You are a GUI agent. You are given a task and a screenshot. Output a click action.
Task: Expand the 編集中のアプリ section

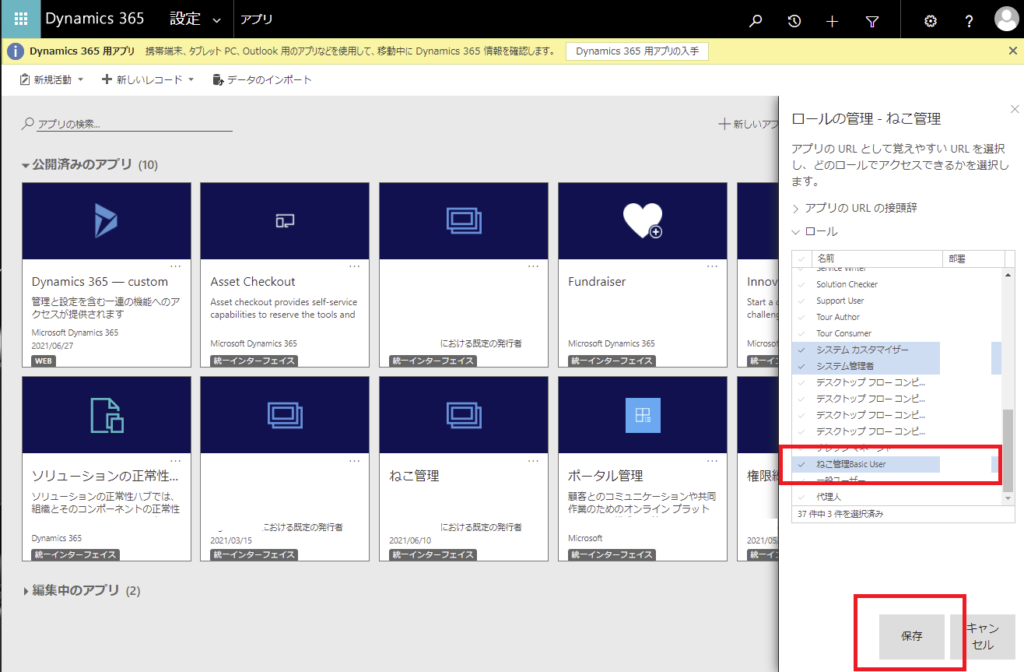(x=25, y=591)
